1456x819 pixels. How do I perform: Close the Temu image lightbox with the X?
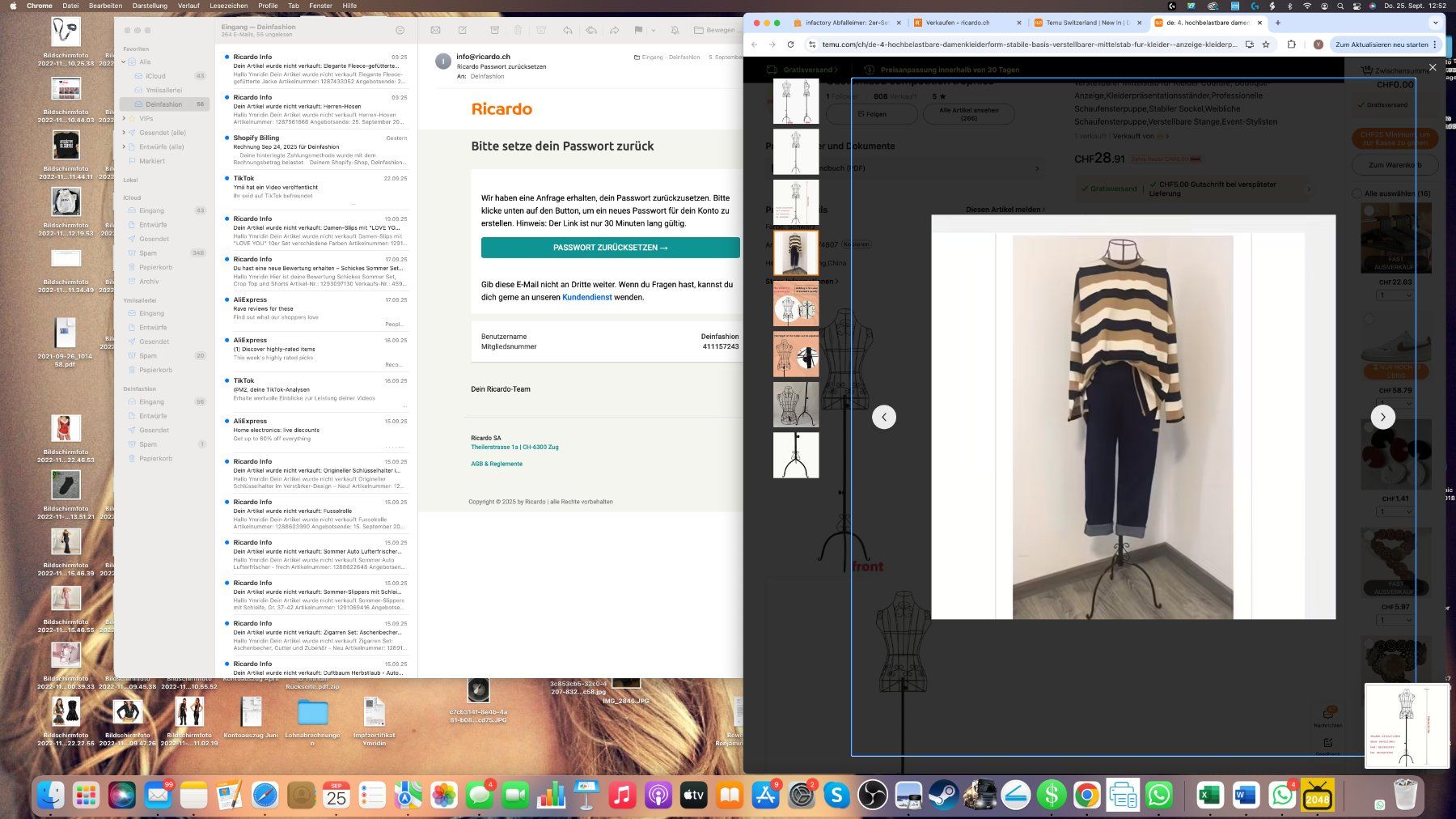pyautogui.click(x=1433, y=67)
